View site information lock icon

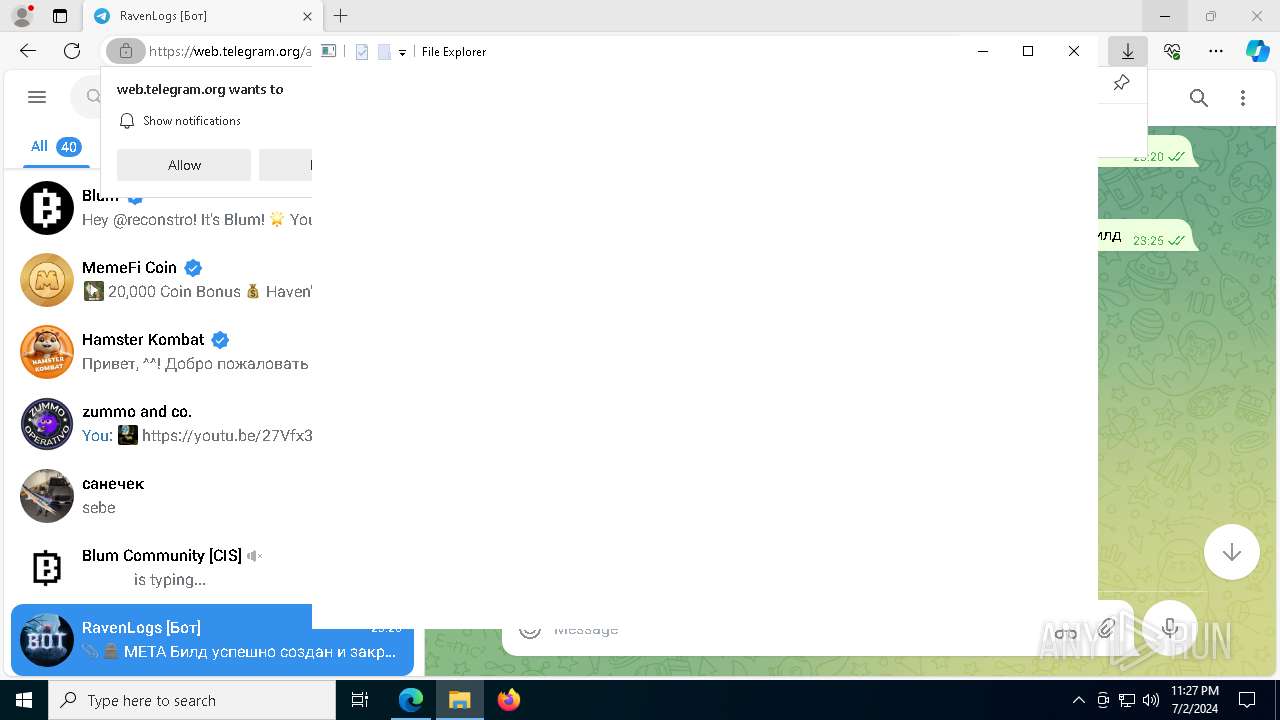(125, 51)
